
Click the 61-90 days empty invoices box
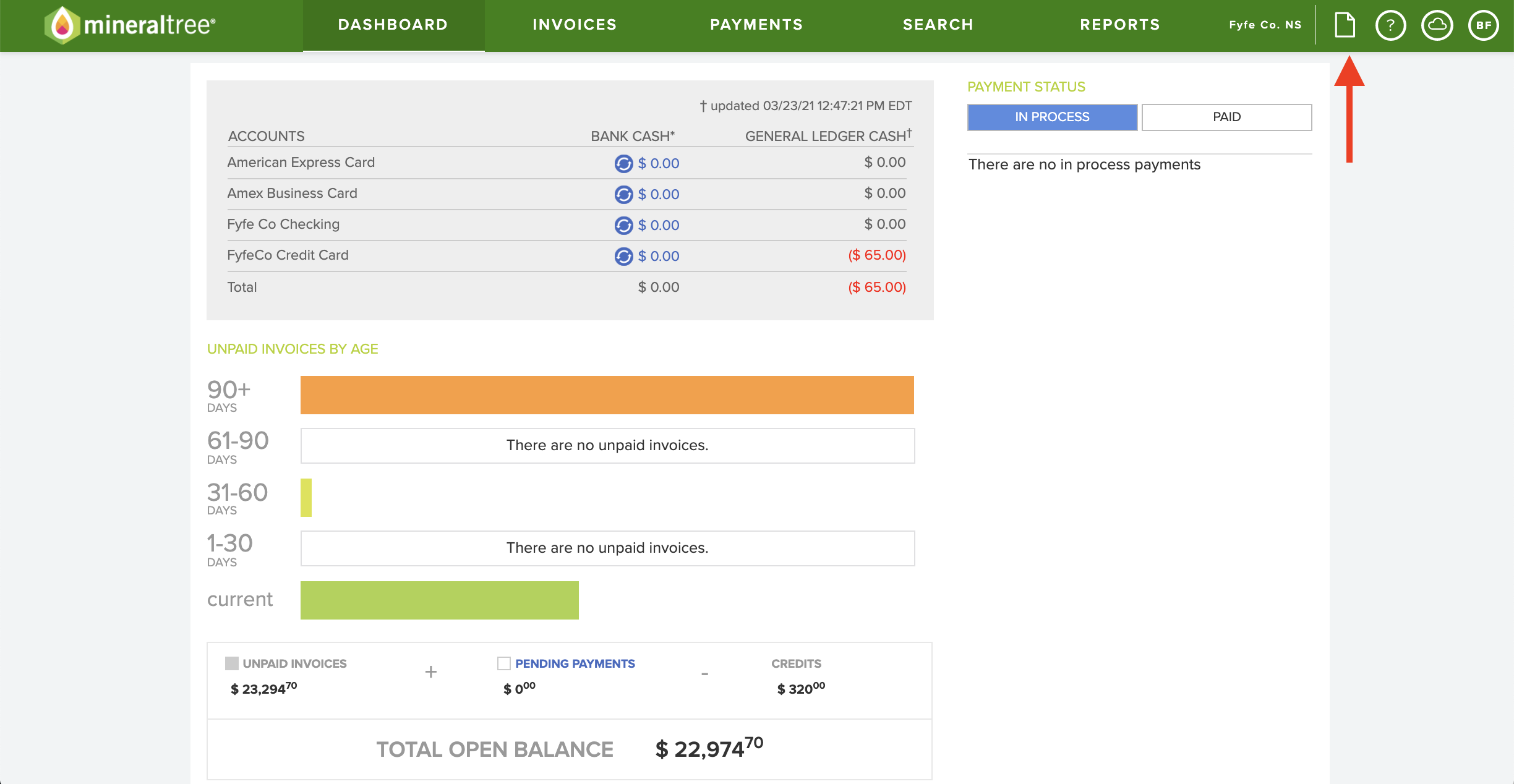607,446
